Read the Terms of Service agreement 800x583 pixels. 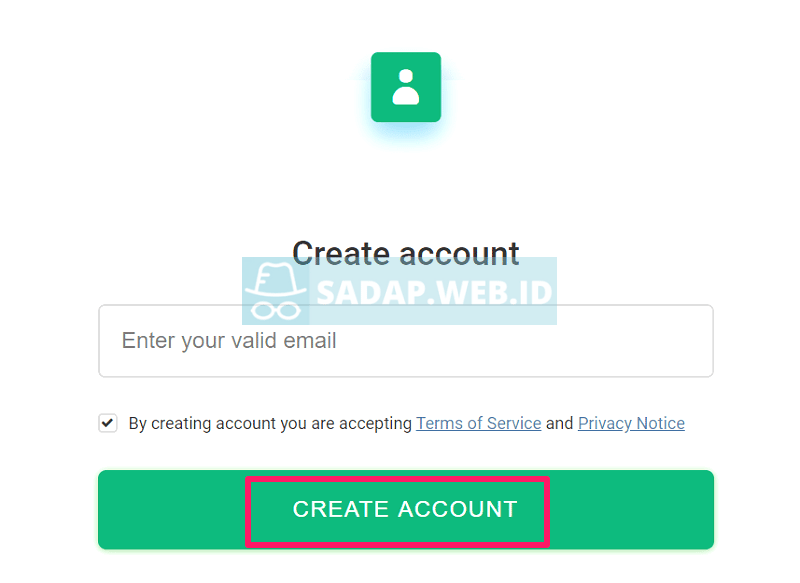(x=478, y=424)
